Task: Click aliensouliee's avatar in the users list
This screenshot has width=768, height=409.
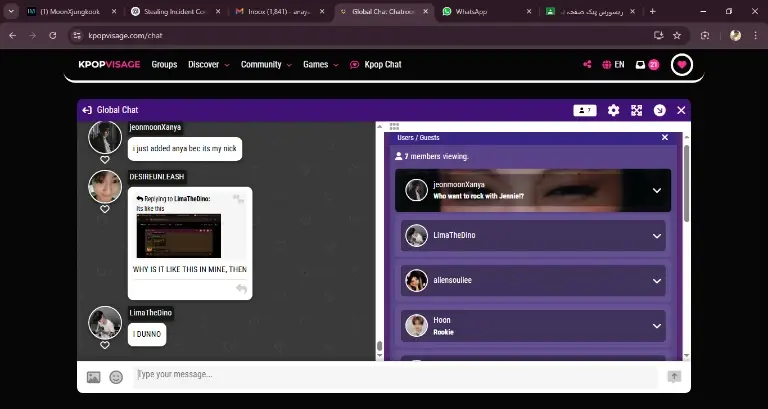Action: coord(416,281)
